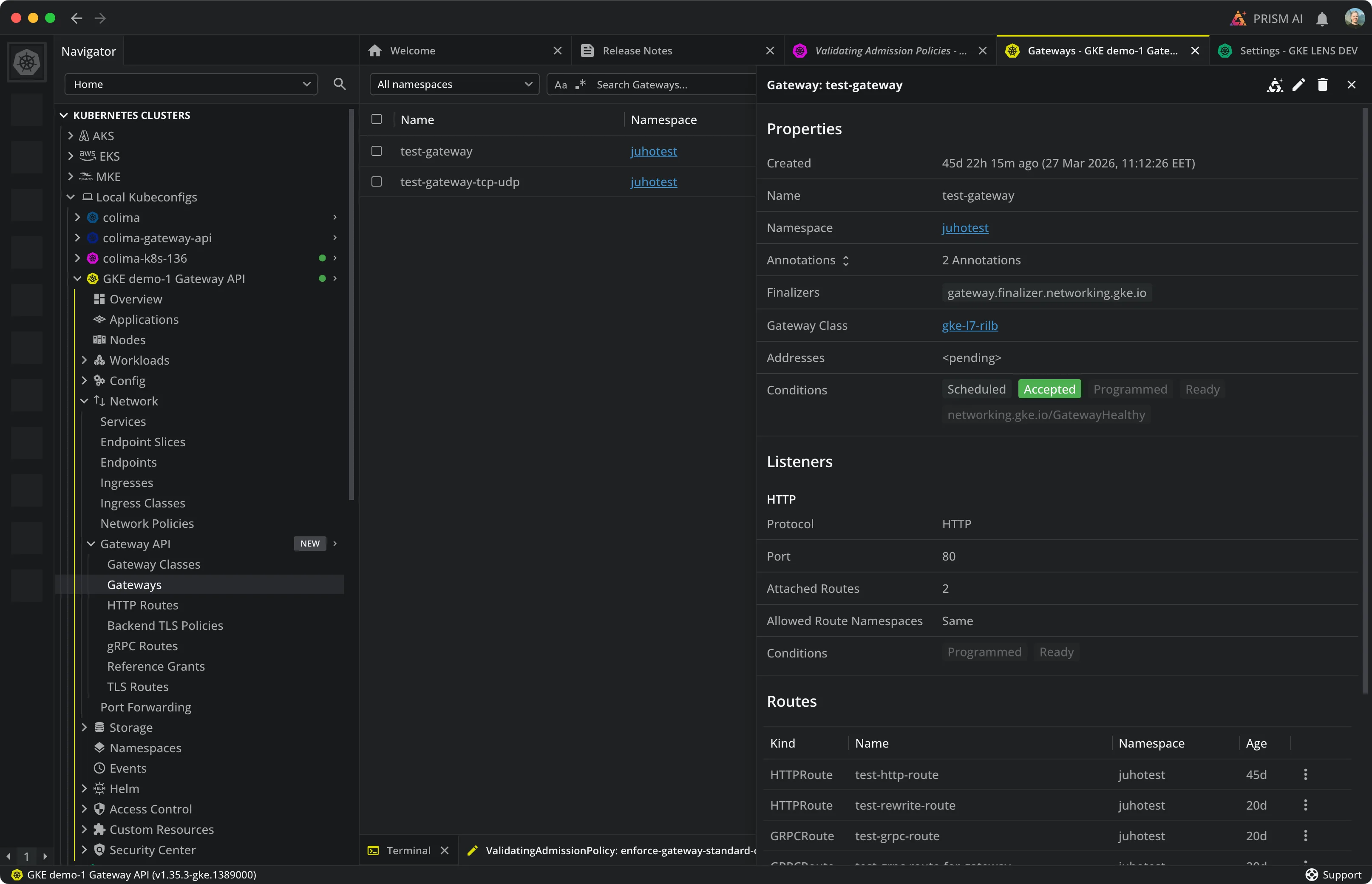Switch to Validating Admission Policies tab
Viewport: 1372px width, 884px height.
pos(890,51)
